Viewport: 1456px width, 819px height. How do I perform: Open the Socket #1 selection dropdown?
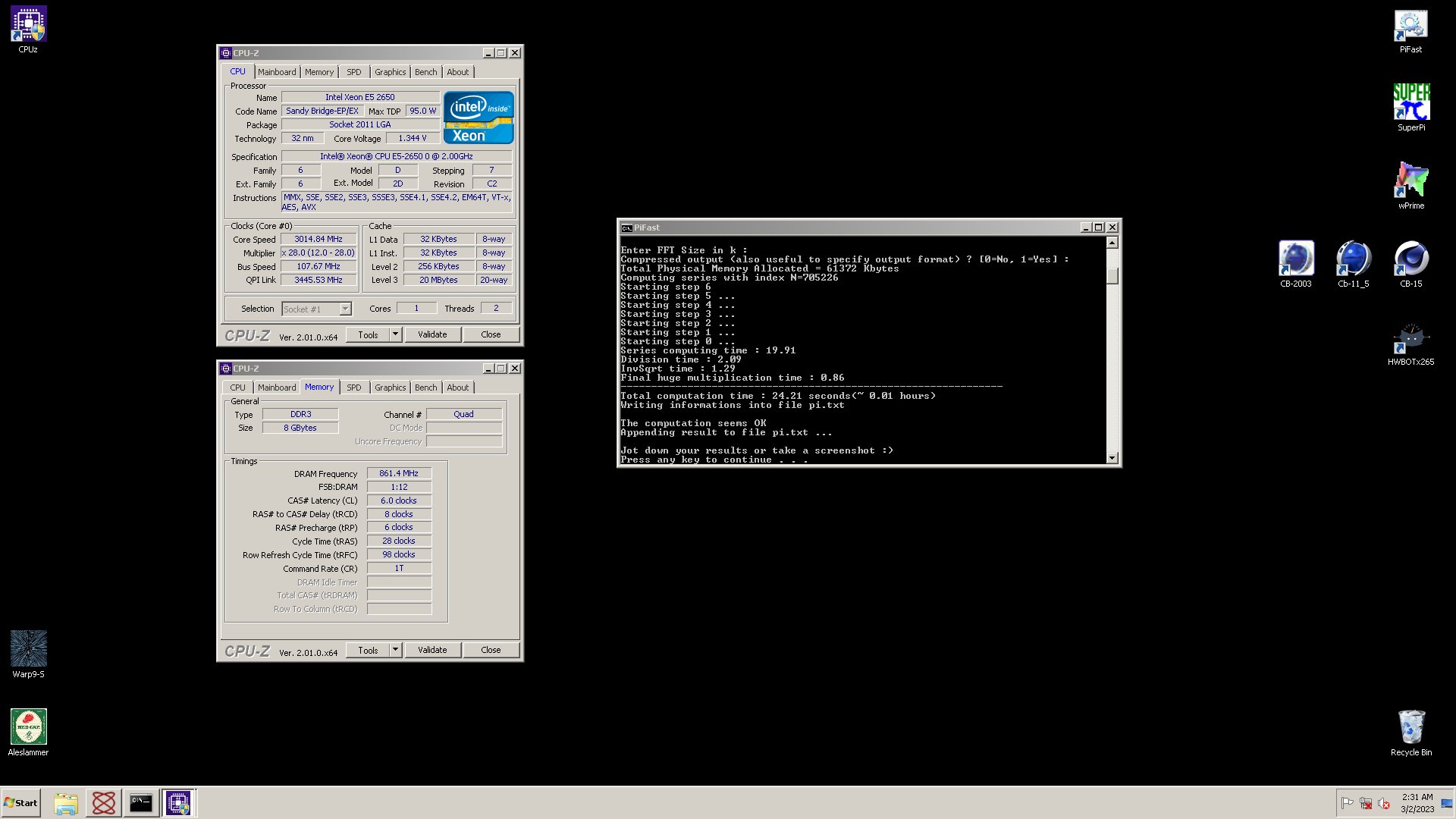point(317,309)
